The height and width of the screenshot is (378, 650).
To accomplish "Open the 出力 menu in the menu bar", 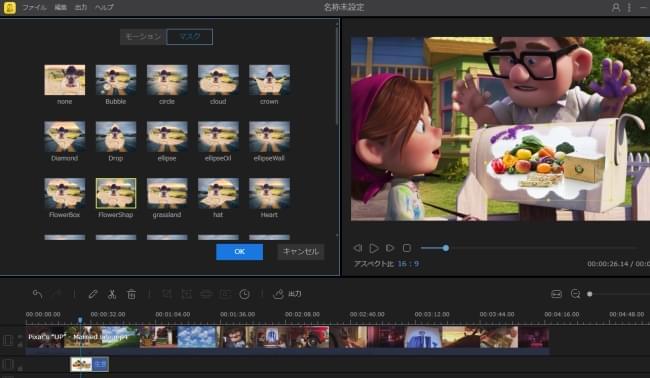I will coord(81,7).
